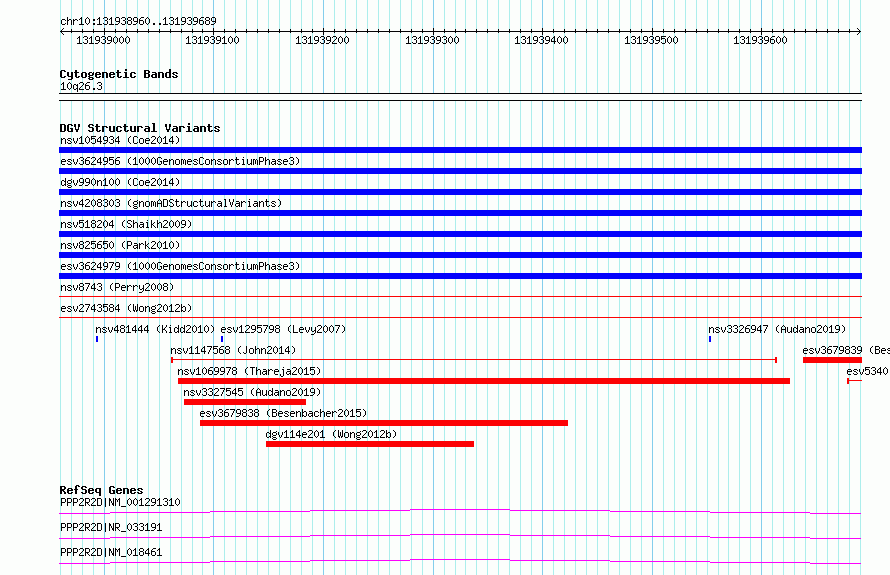
Task: Click esv3624979 (1000GenomesConsortiumPhase3) label
Action: (x=180, y=266)
